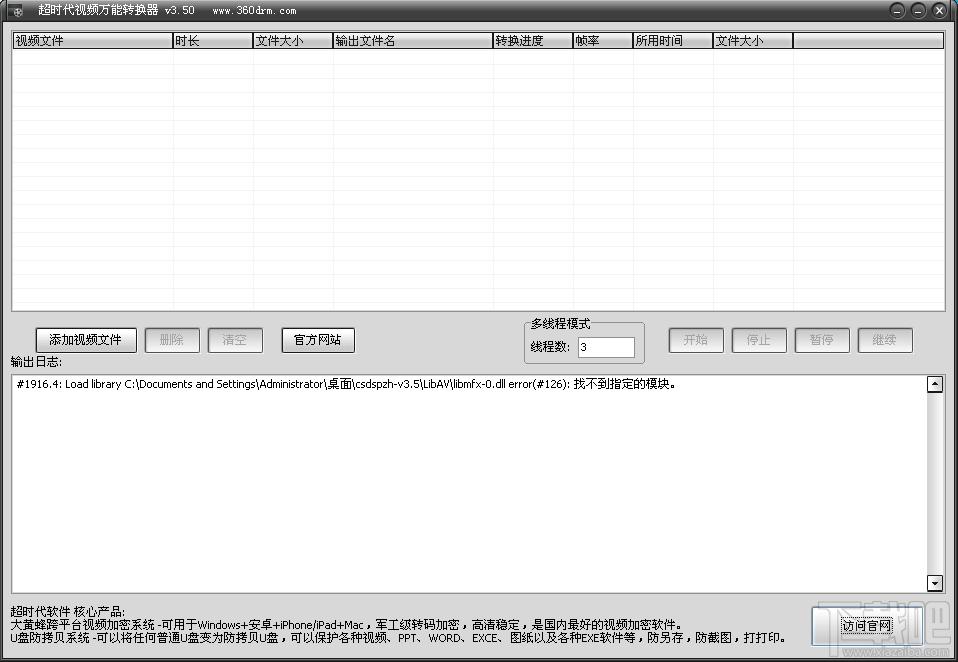Click the libmfx-0.dll error log line
Viewport: 958px width, 662px height.
point(347,384)
